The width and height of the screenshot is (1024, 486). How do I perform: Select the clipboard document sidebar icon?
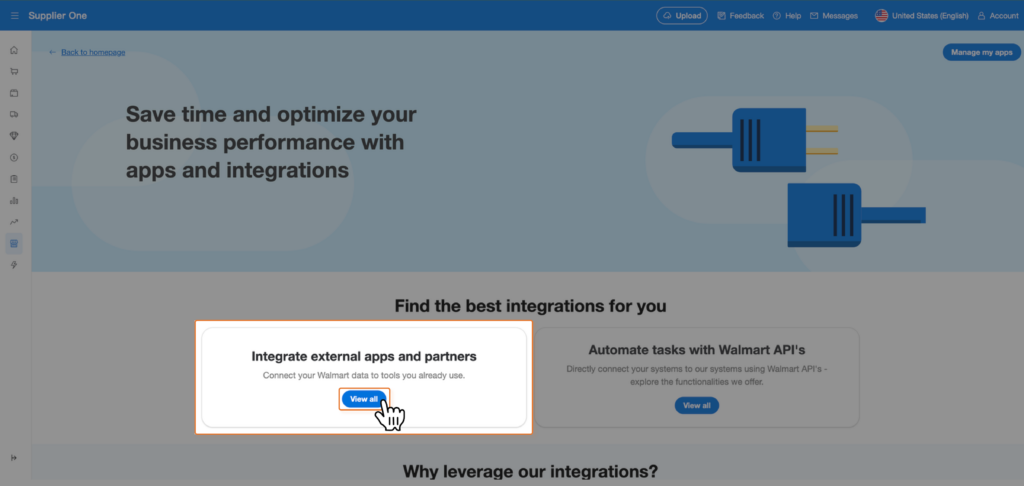(x=14, y=179)
